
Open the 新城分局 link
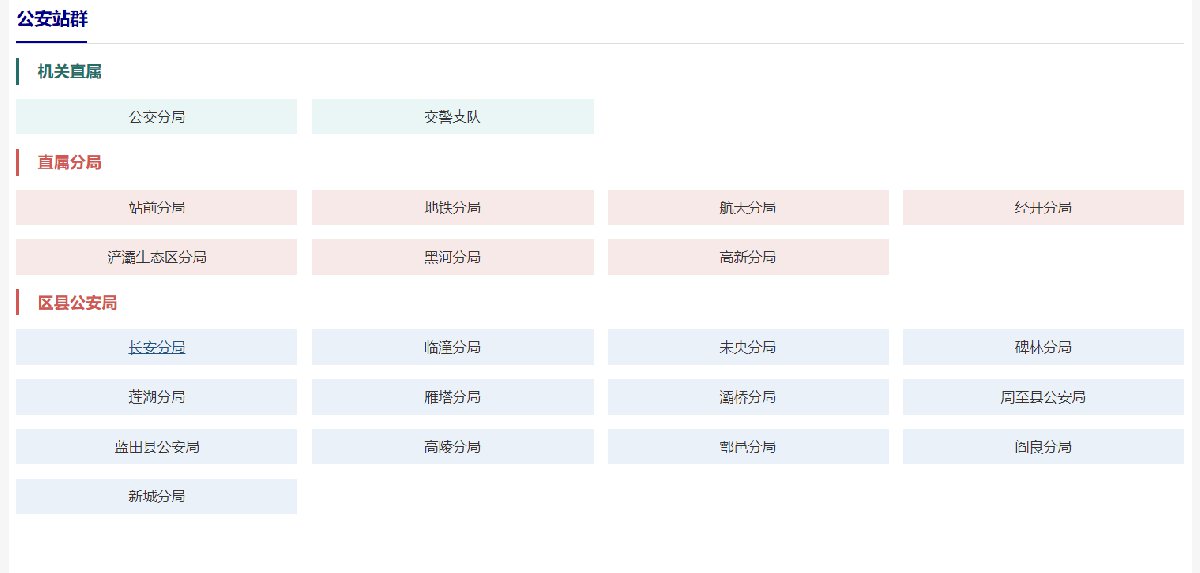tap(157, 496)
